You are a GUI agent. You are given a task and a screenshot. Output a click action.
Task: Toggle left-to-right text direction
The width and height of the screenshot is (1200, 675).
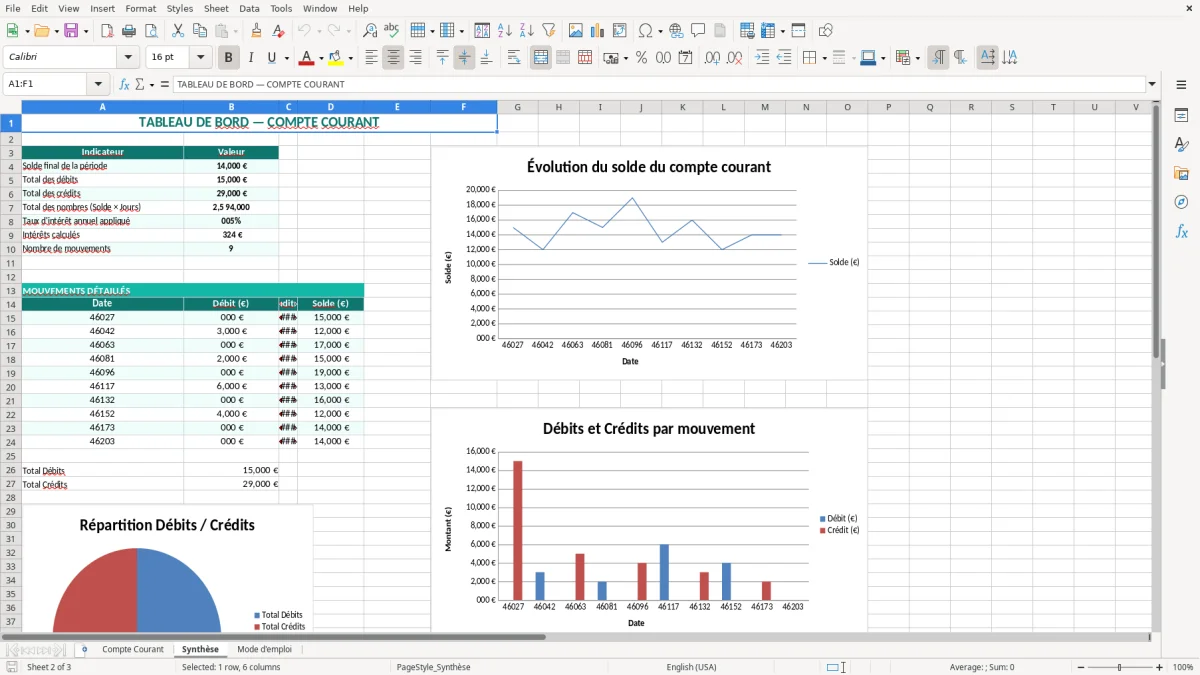click(x=938, y=58)
